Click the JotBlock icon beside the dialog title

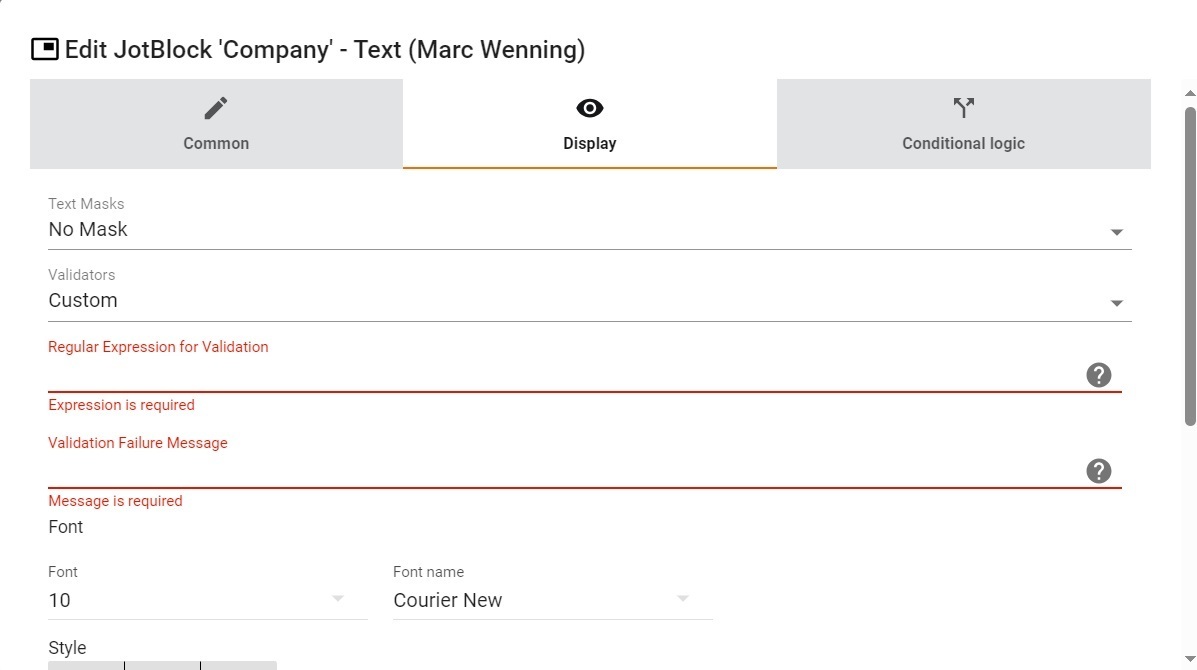point(44,50)
